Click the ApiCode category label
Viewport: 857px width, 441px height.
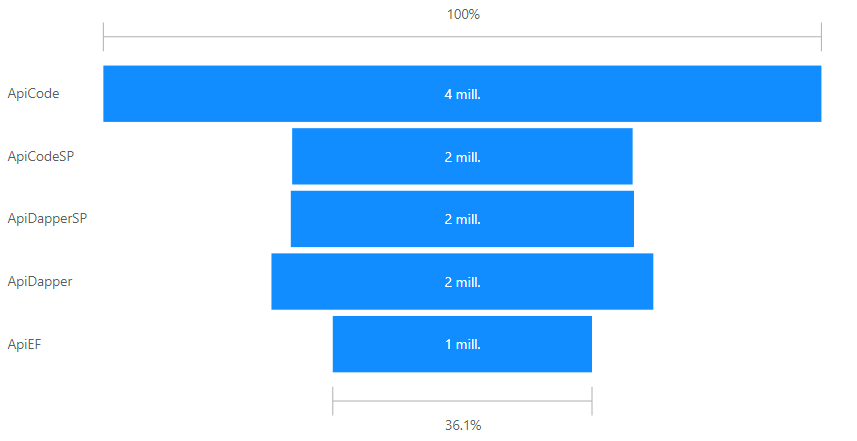pyautogui.click(x=34, y=94)
